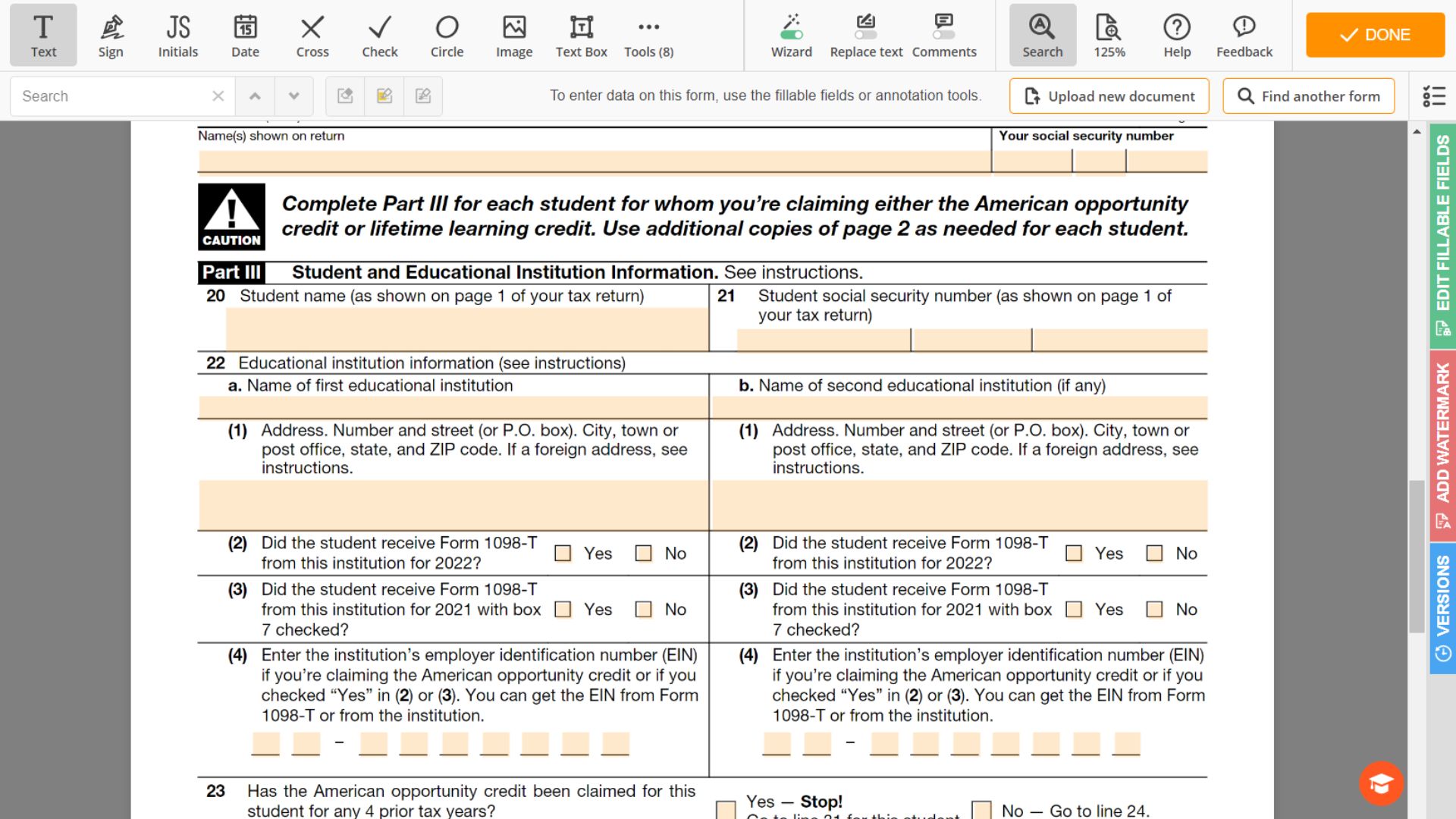The width and height of the screenshot is (1456, 819).
Task: Open the Tools menu with 8 items
Action: coord(648,35)
